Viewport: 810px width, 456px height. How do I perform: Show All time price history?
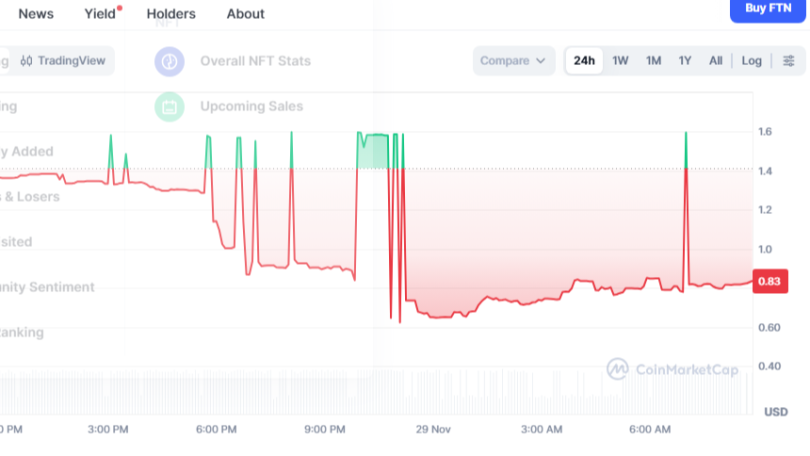(715, 61)
